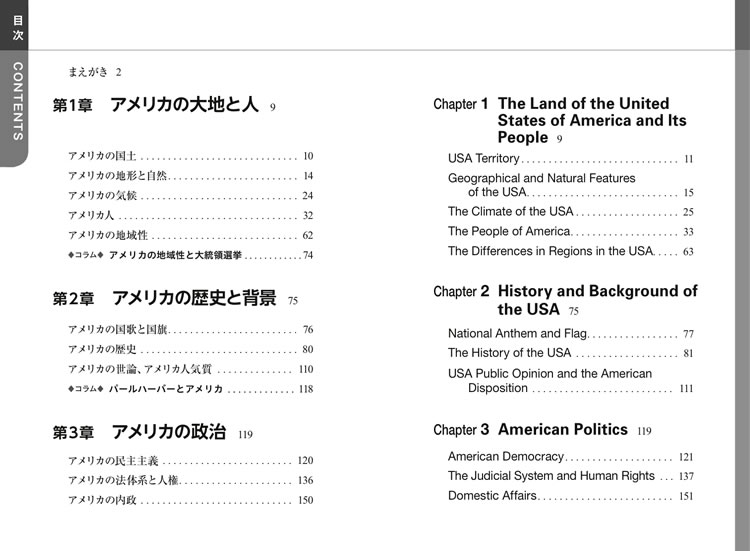Open entry アメリカの国土 page 10
Image resolution: width=750 pixels, height=551 pixels.
point(190,156)
